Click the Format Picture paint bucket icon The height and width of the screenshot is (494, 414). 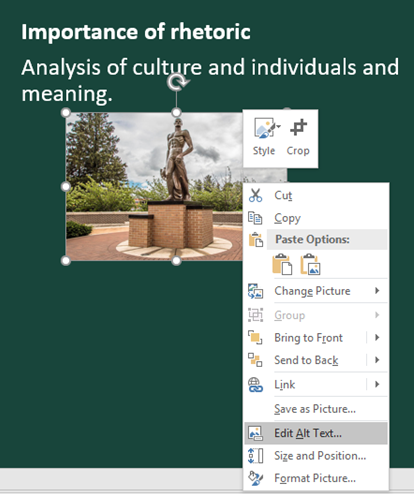[255, 478]
